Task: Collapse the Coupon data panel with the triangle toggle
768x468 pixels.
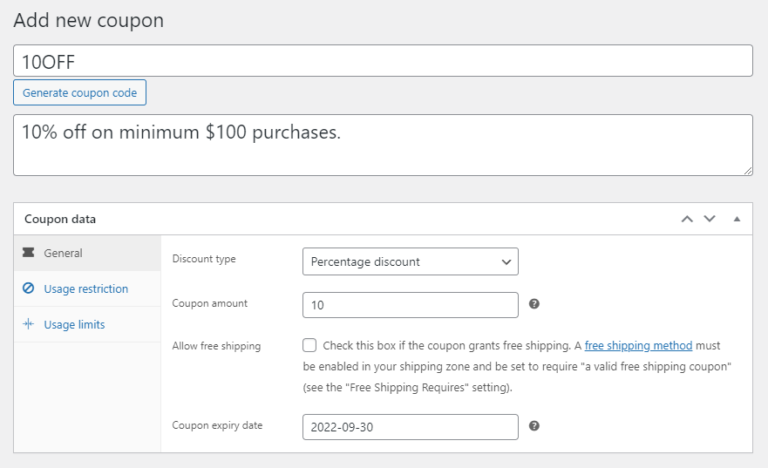Action: pyautogui.click(x=737, y=219)
